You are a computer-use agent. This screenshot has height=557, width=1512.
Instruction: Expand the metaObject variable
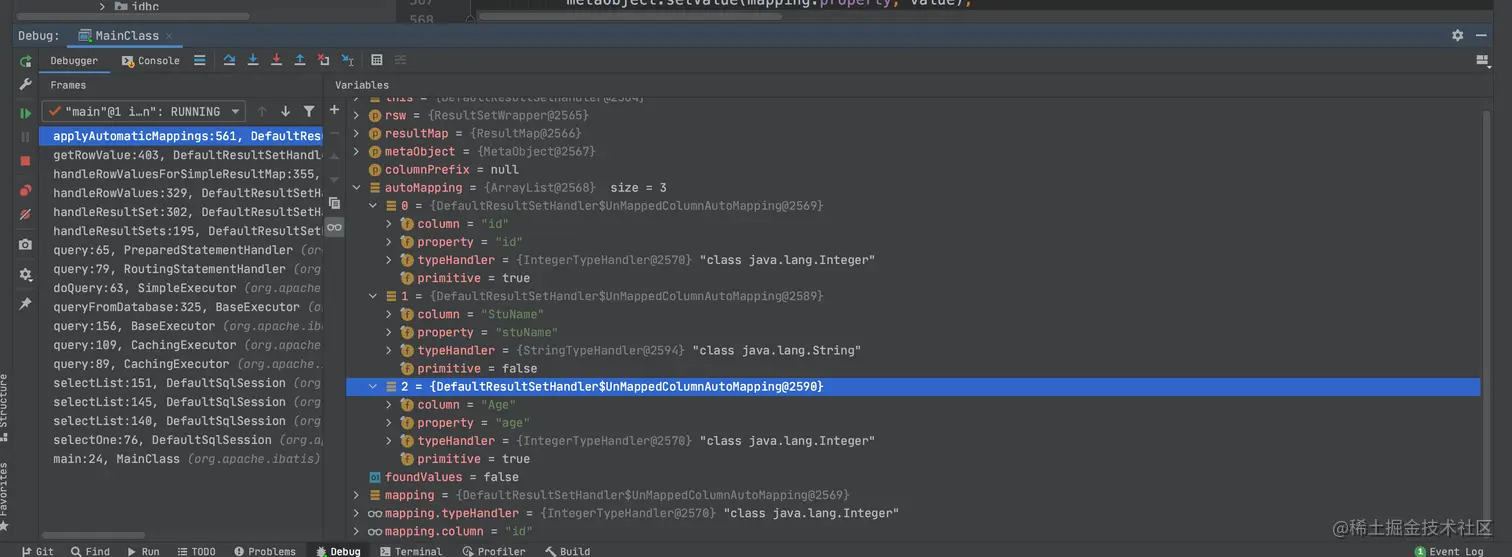click(x=357, y=151)
